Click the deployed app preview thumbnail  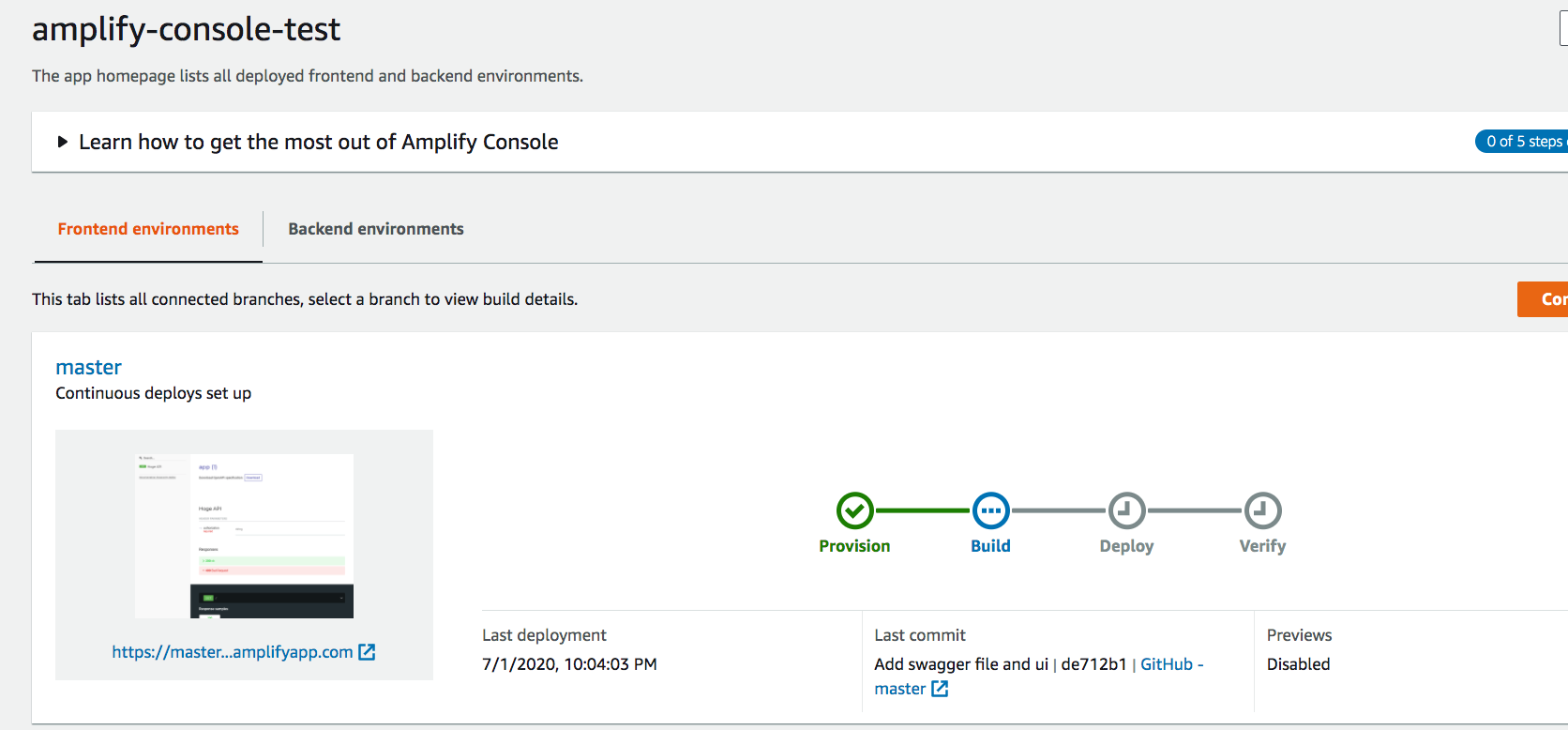click(244, 535)
